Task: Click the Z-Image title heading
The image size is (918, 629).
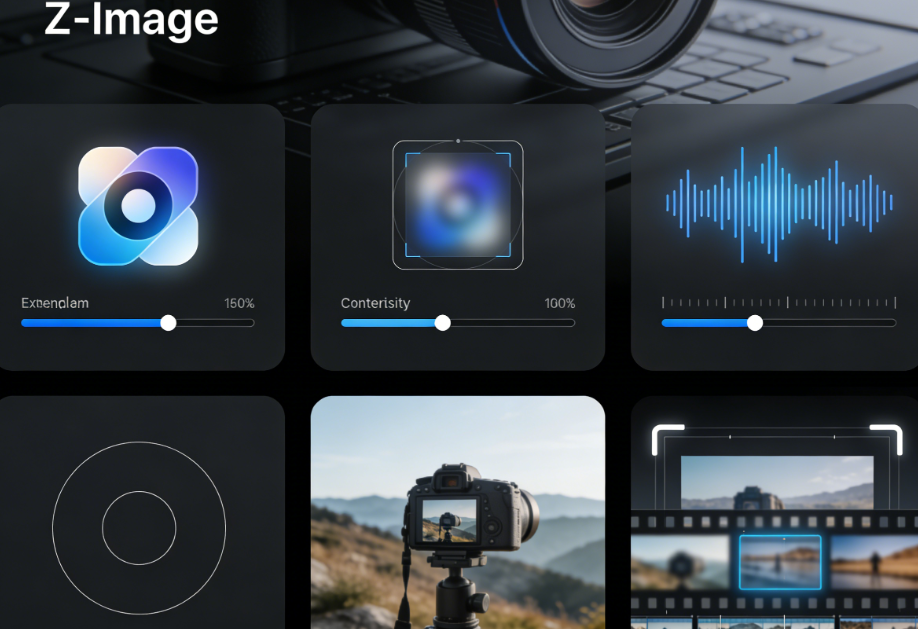Action: (x=131, y=20)
